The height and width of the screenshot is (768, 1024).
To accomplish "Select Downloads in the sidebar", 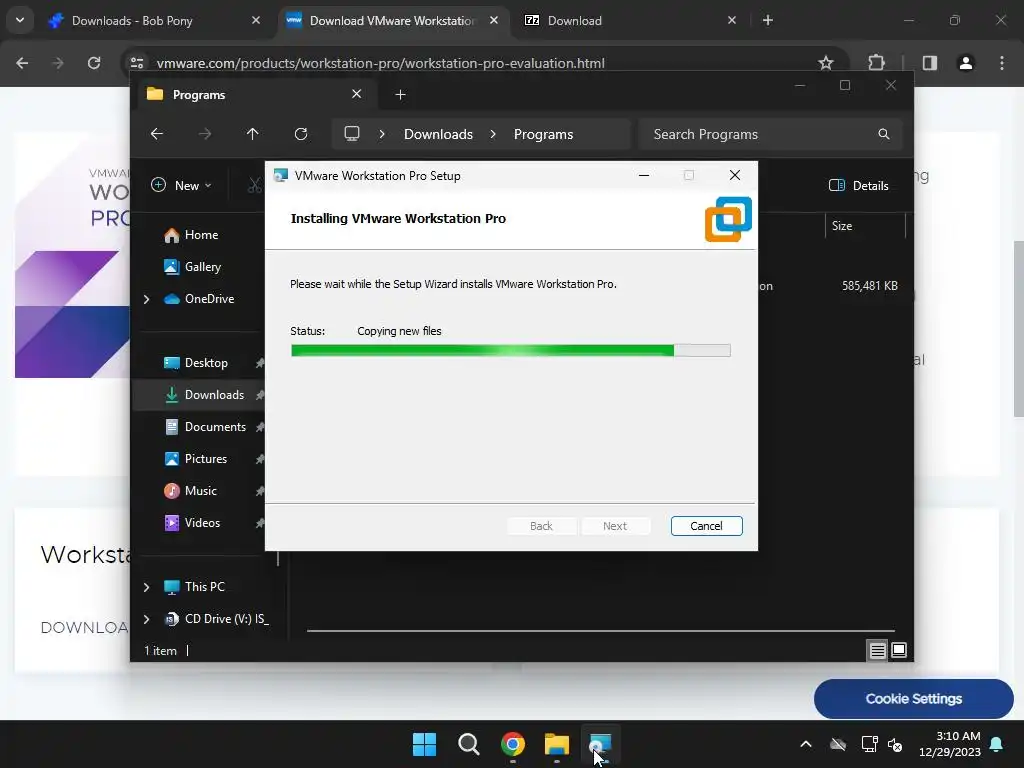I will pyautogui.click(x=214, y=395).
